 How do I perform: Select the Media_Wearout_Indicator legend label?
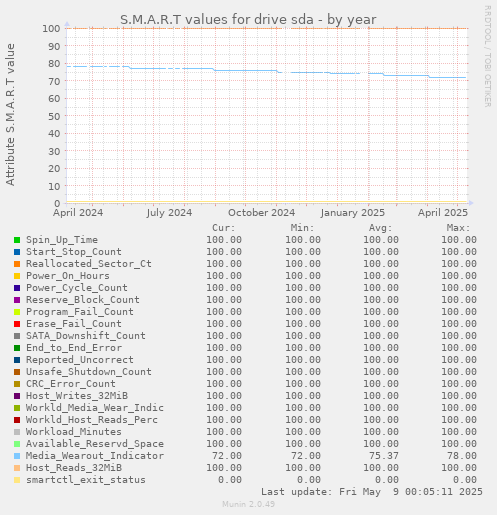point(95,456)
